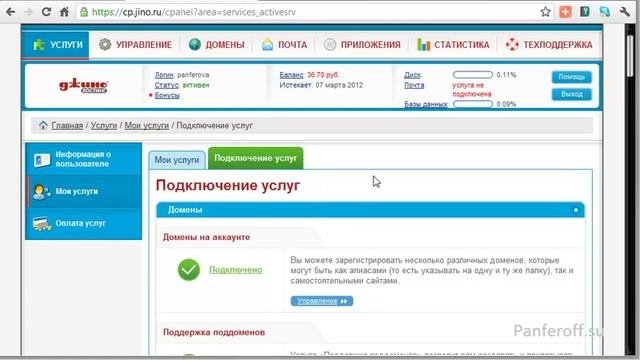
Task: Reload the page with refresh icon
Action: click(x=46, y=12)
